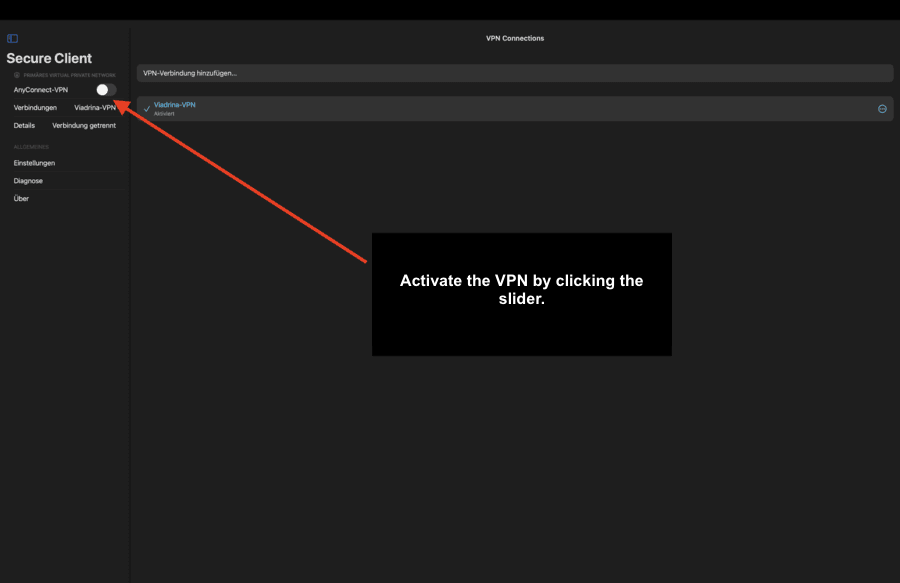Click the Viadrina-VPN checkmark icon
This screenshot has height=583, width=900.
click(147, 108)
